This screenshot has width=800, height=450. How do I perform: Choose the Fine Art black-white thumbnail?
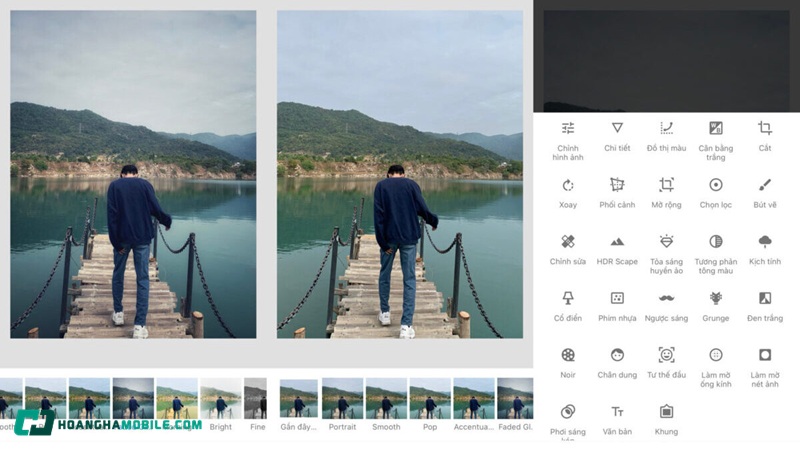click(256, 405)
